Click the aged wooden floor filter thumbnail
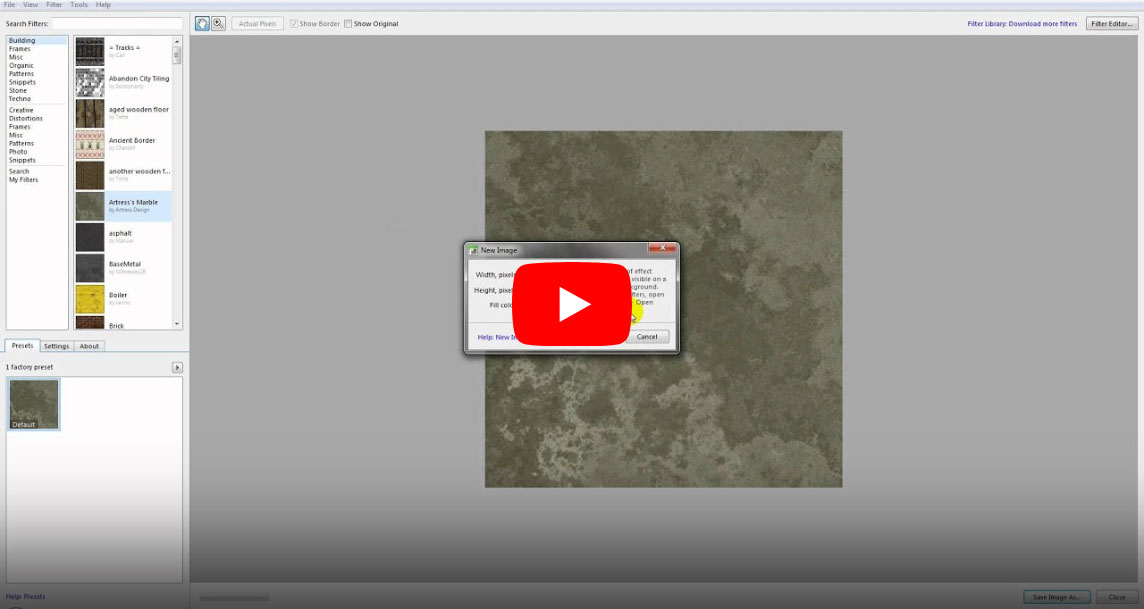Image resolution: width=1144 pixels, height=609 pixels. coord(90,113)
